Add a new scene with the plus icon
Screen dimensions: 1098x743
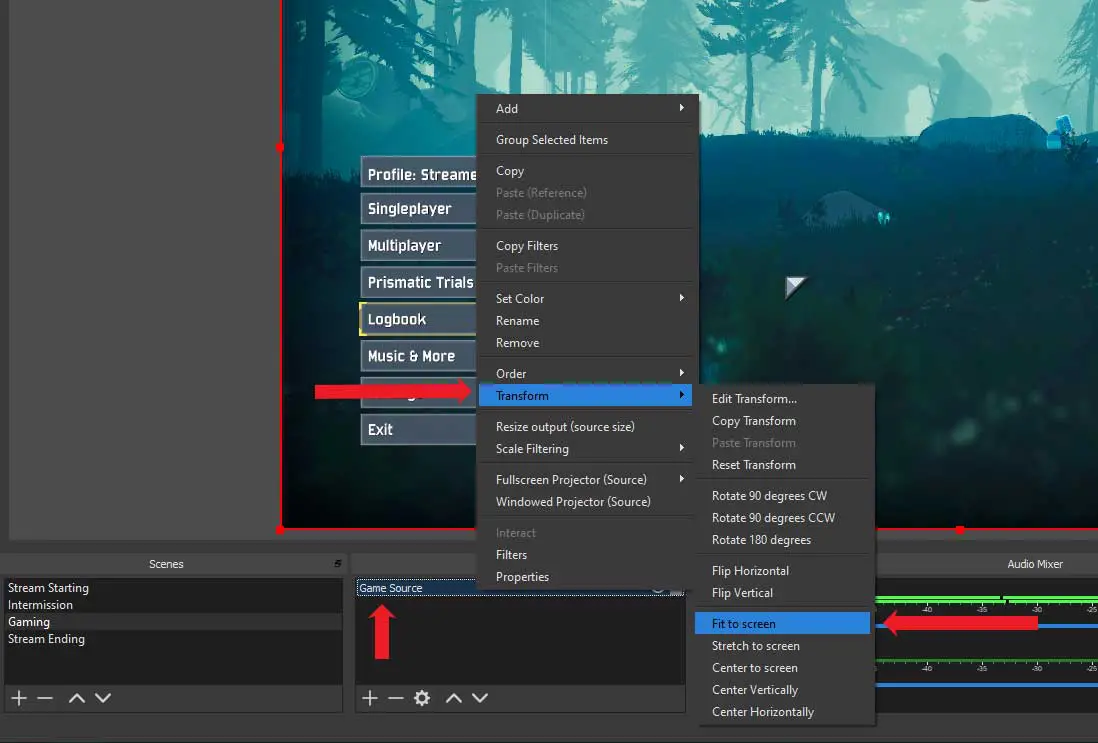19,698
